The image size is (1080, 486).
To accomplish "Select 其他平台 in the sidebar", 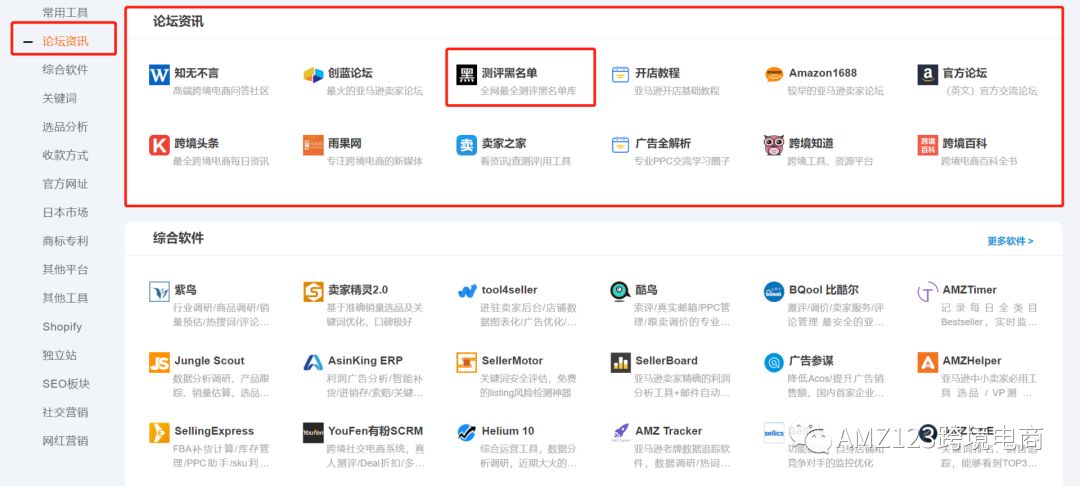I will pyautogui.click(x=65, y=270).
